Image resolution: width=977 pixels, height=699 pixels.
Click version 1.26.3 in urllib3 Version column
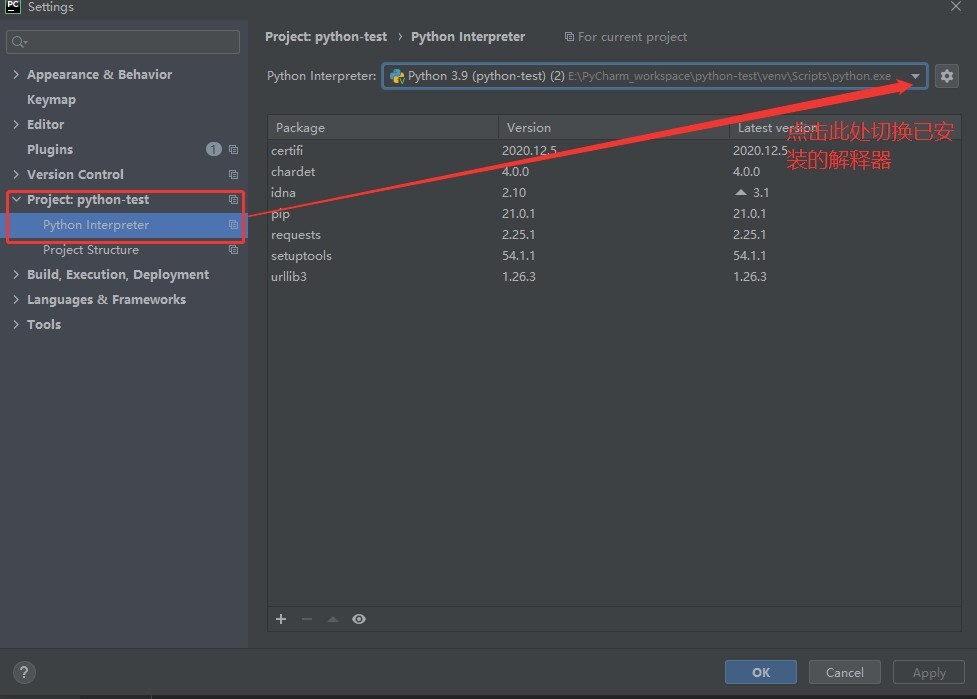pos(518,277)
